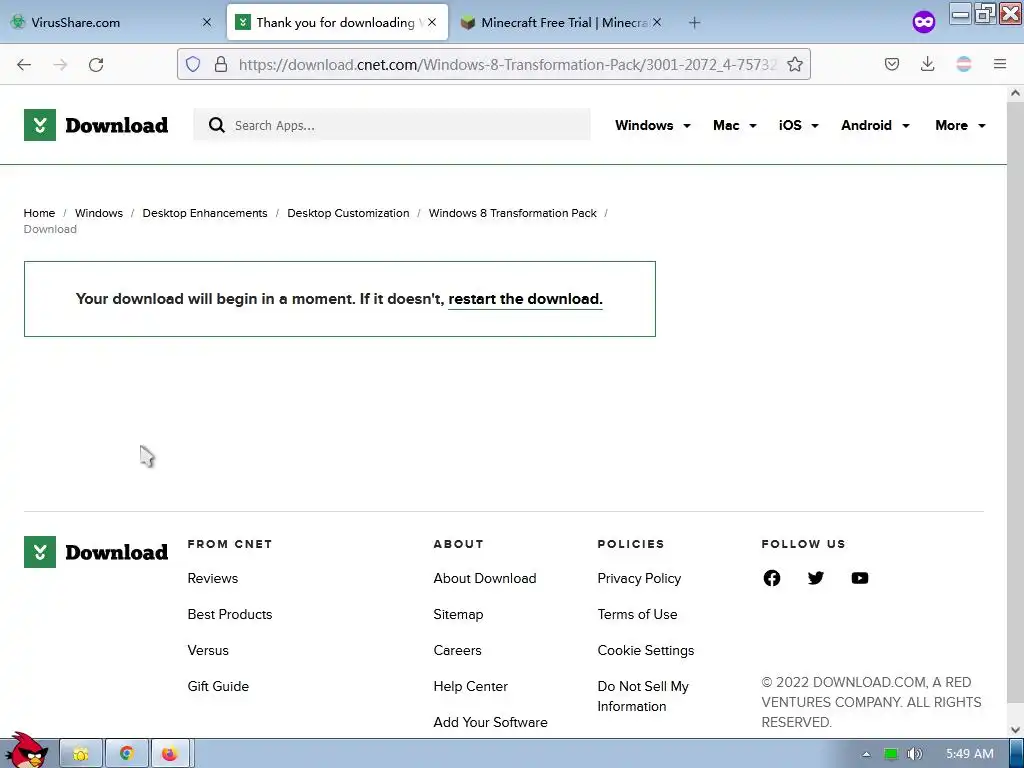
Task: Open Desktop Enhancements breadcrumb
Action: (x=205, y=213)
